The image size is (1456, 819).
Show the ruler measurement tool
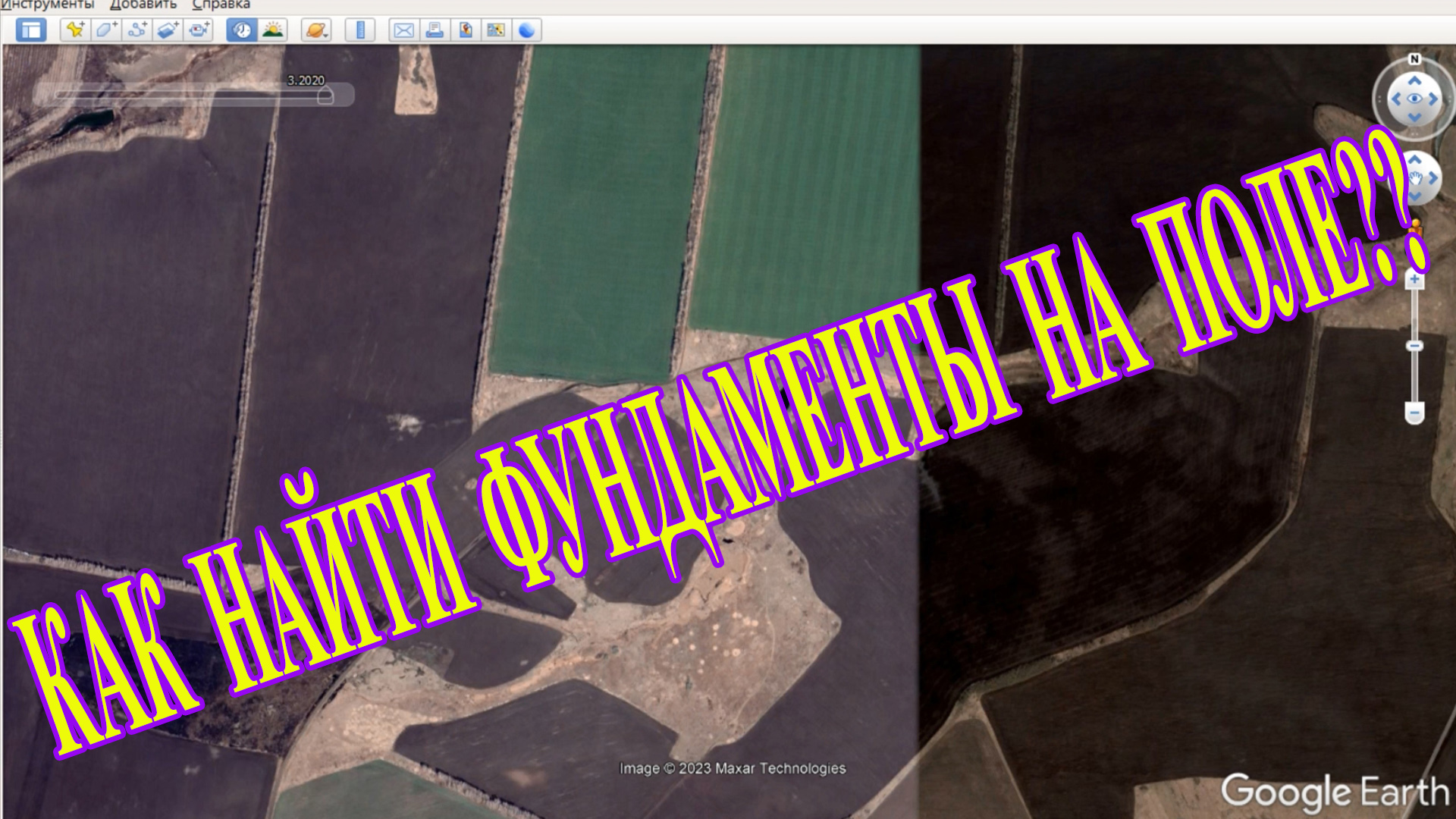360,30
